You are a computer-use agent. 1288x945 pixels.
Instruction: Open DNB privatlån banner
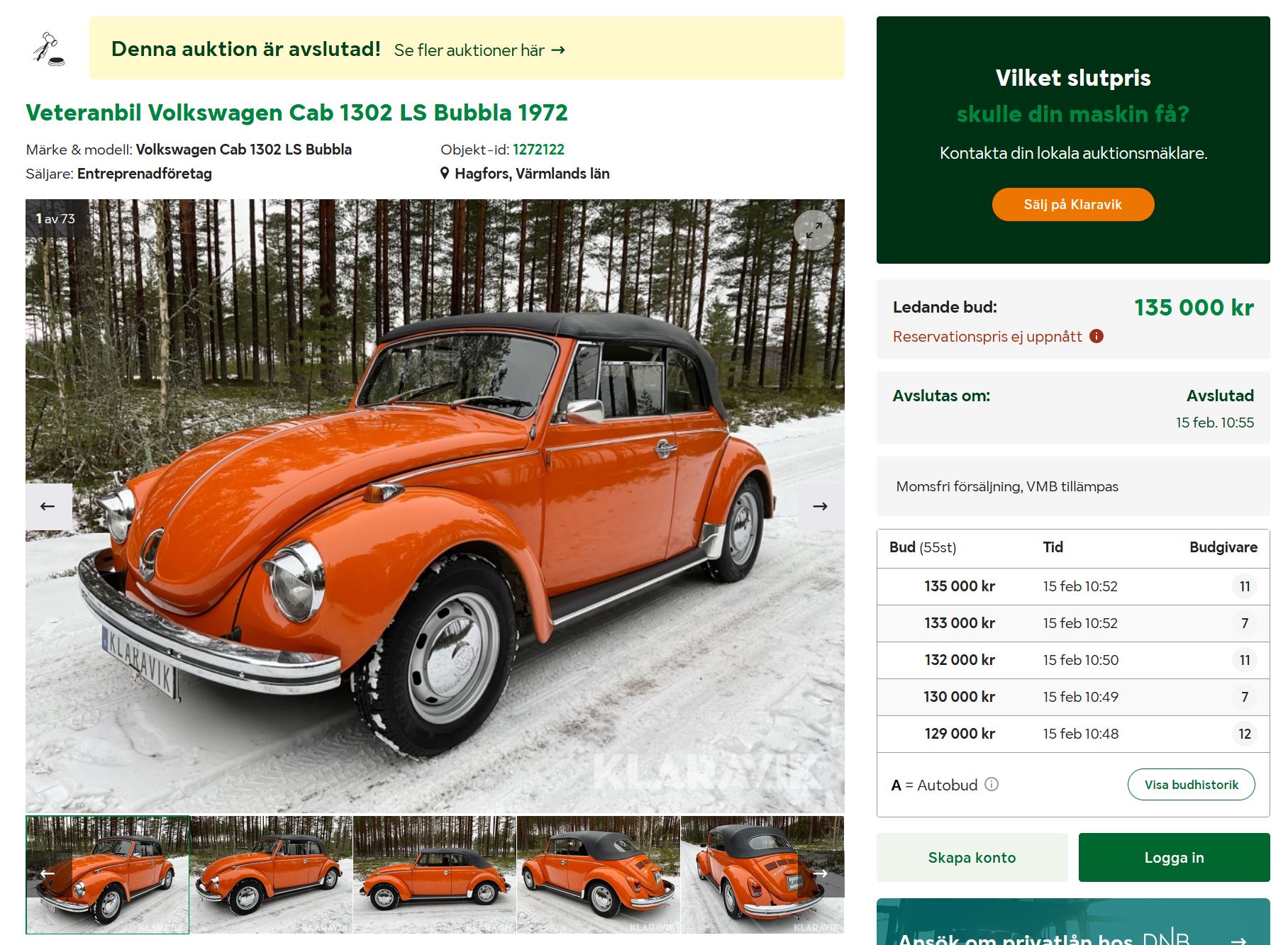[1073, 922]
